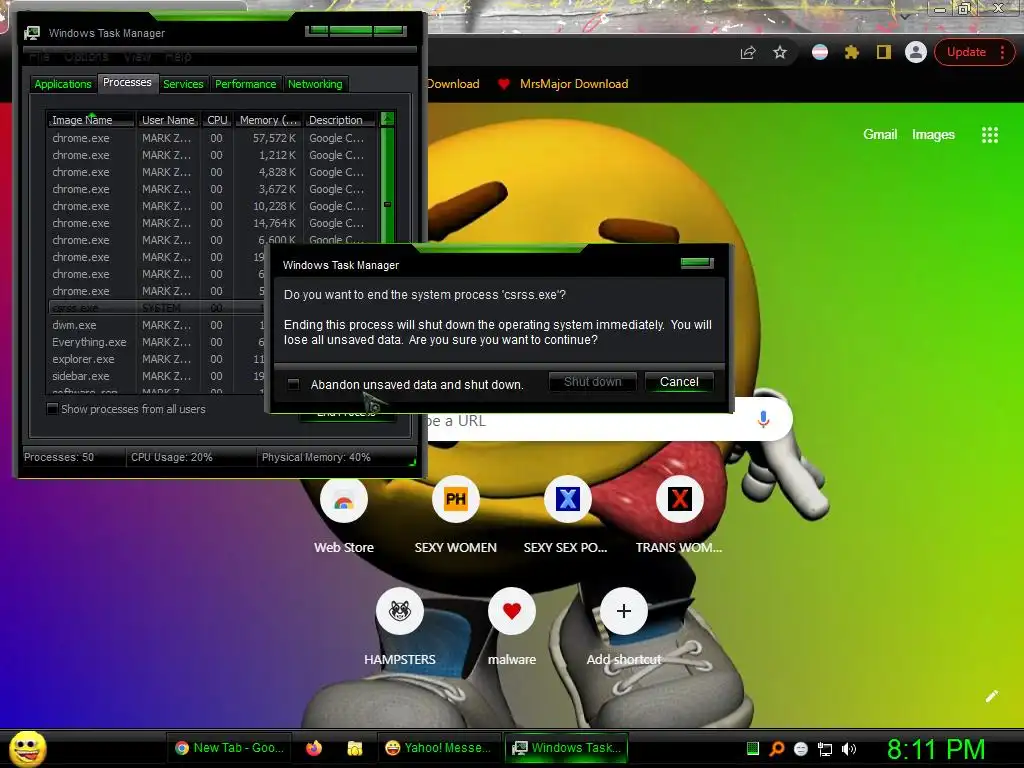Open the volume speaker tray icon
The height and width of the screenshot is (768, 1024).
pyautogui.click(x=848, y=749)
